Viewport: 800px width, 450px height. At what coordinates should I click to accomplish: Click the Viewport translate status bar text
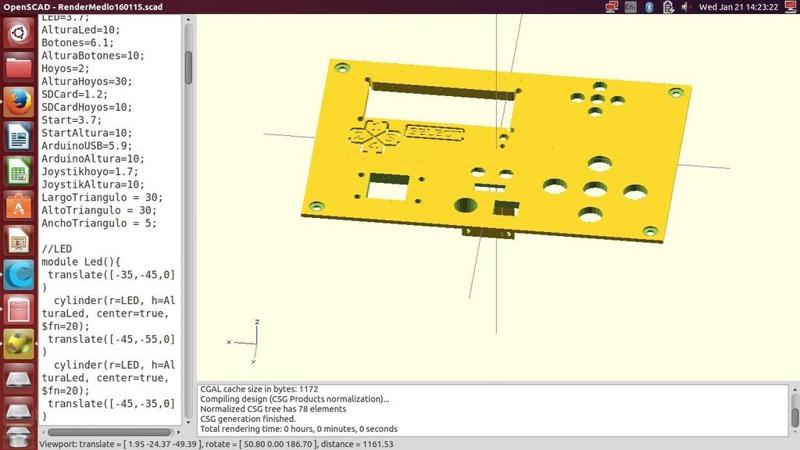pos(217,444)
